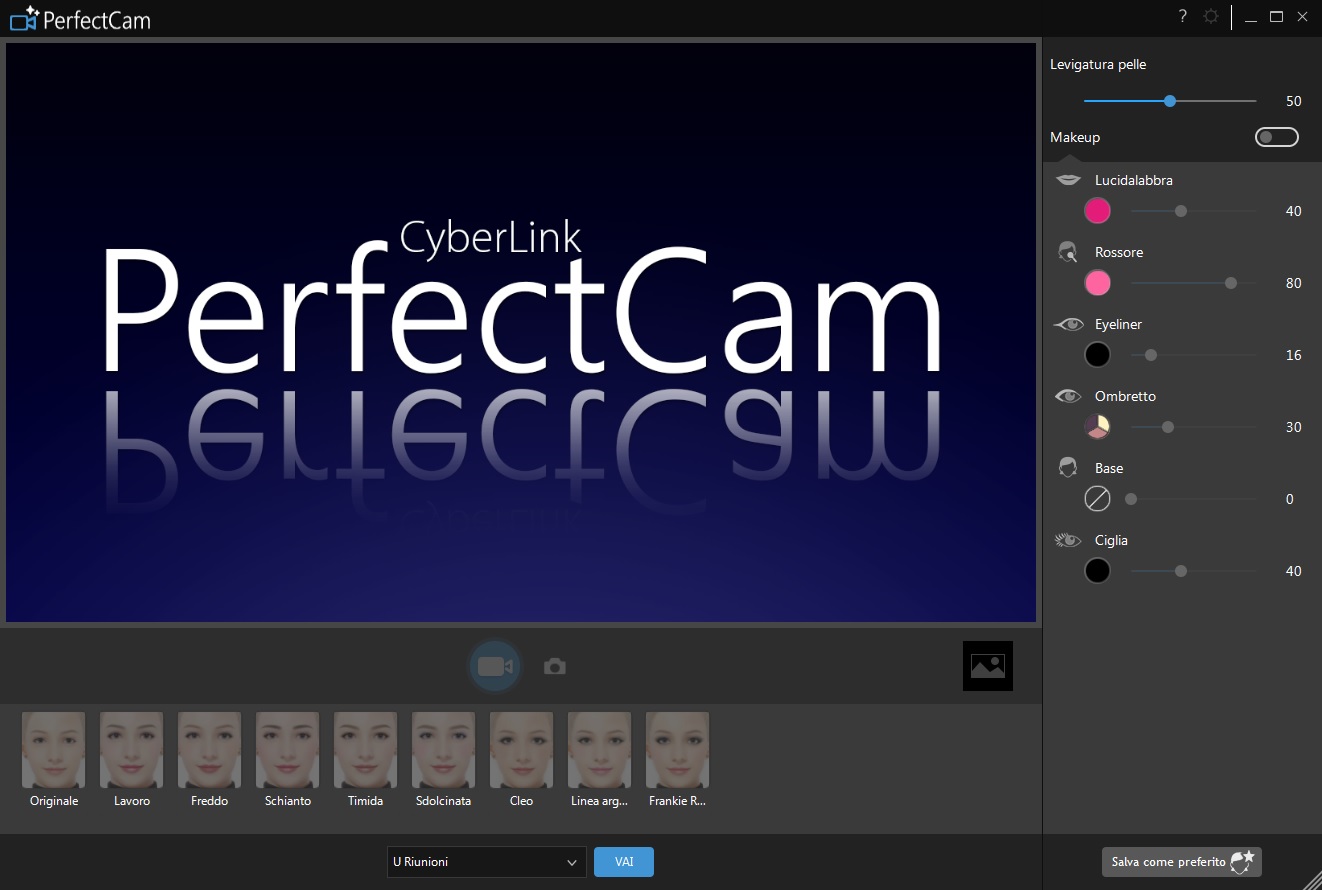Open the Base empty color swatch
Viewport: 1322px width, 890px height.
pyautogui.click(x=1098, y=499)
